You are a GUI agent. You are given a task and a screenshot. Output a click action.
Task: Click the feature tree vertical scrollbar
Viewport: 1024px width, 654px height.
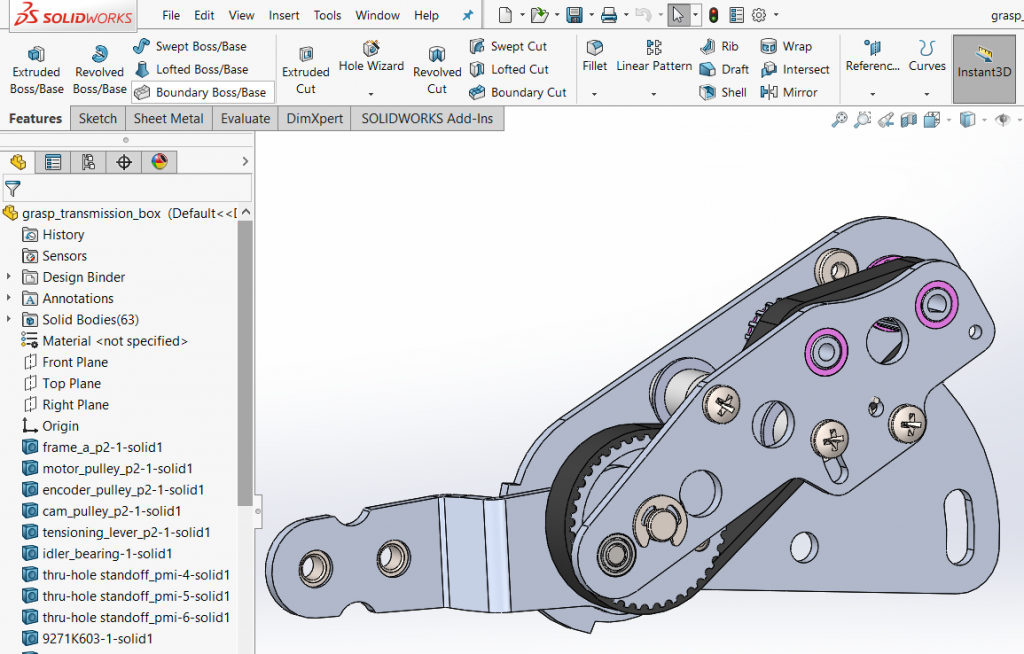pos(245,360)
